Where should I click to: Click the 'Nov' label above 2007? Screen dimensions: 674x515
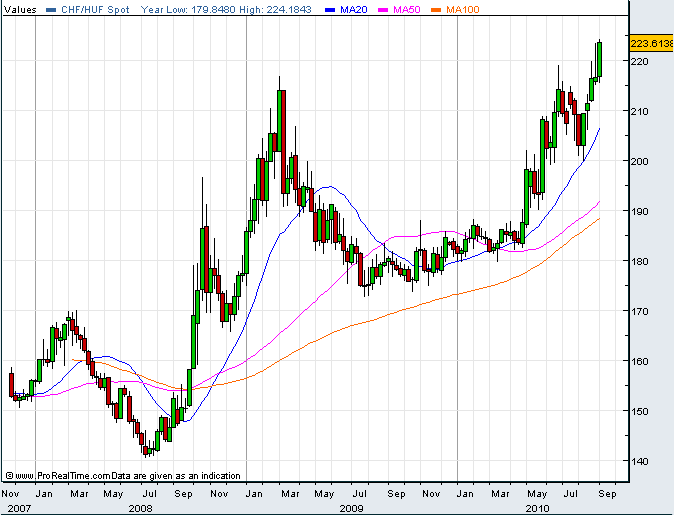pos(10,494)
